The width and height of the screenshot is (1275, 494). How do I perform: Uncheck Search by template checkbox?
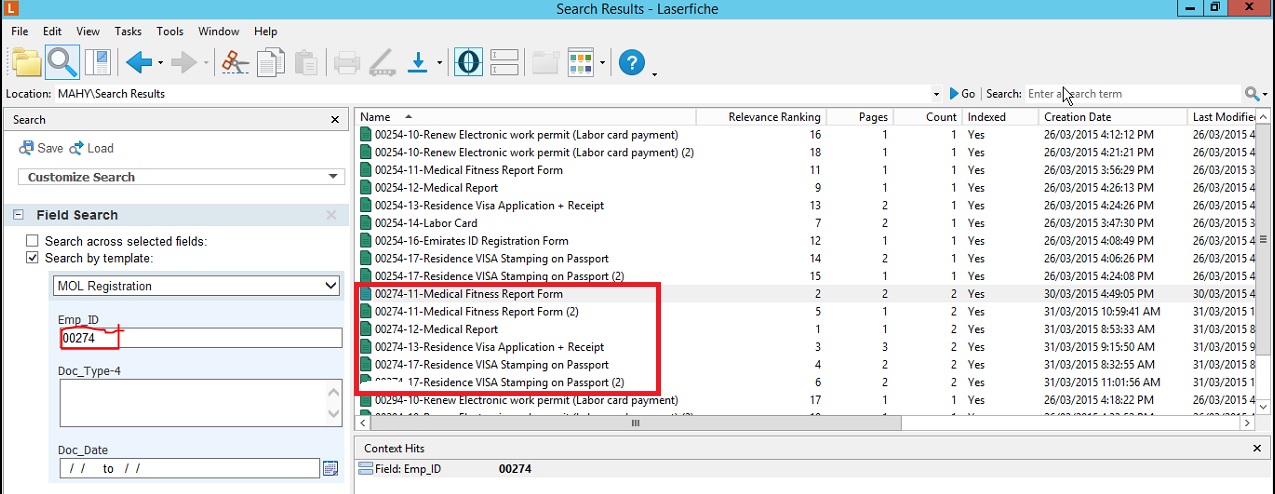(32, 258)
